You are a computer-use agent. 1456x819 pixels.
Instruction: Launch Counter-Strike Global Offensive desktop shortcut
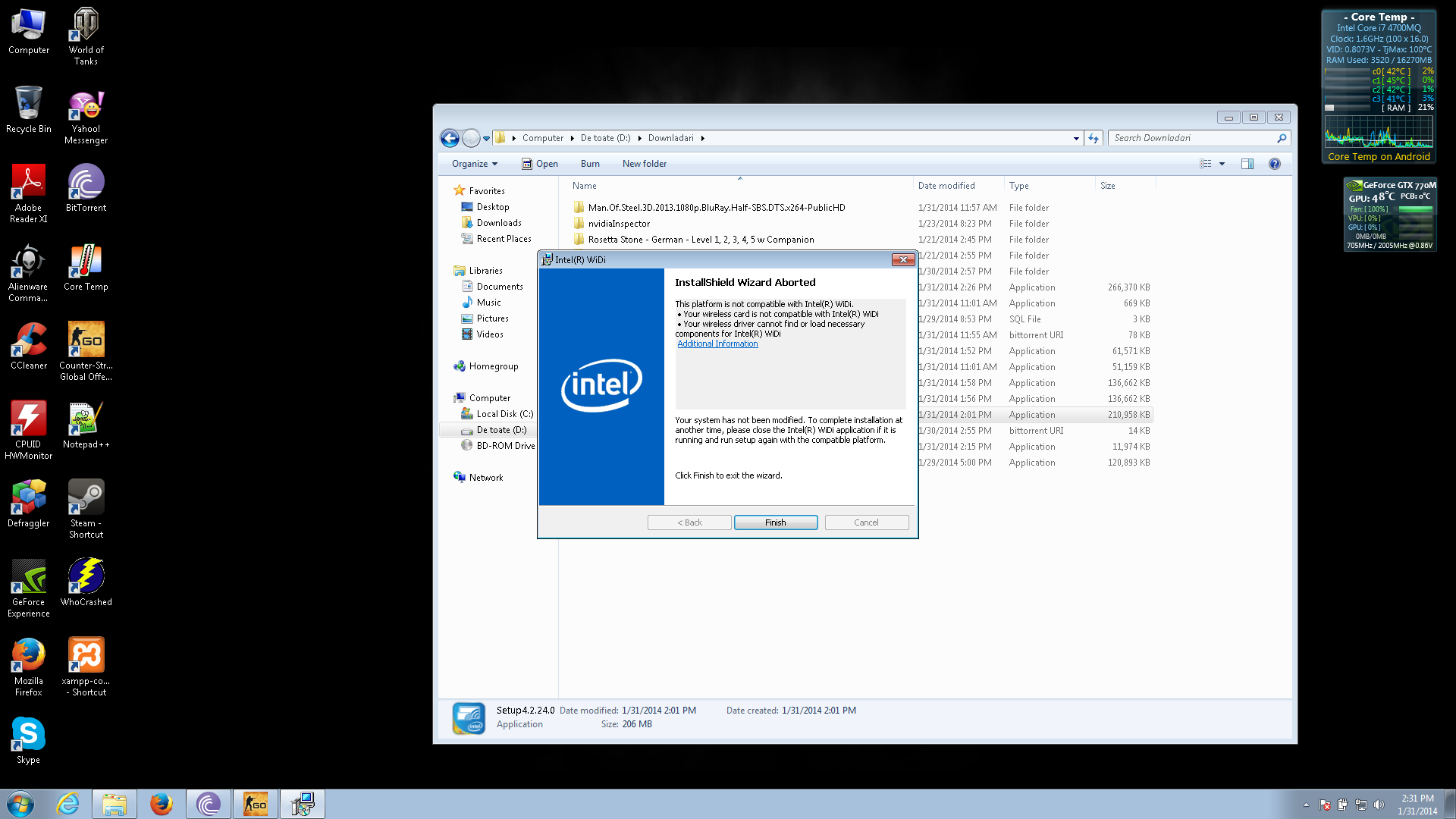[86, 352]
